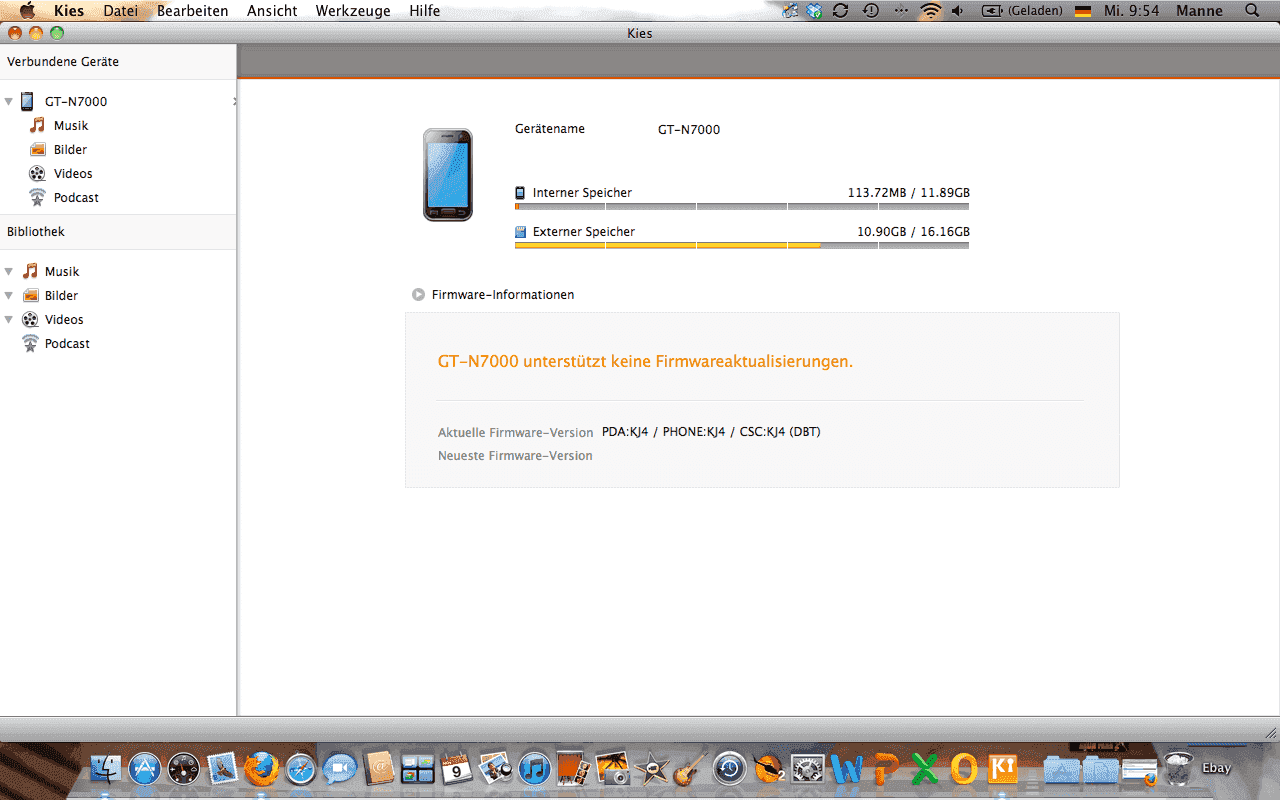Launch Microsoft Excel from the Dock

coord(926,769)
